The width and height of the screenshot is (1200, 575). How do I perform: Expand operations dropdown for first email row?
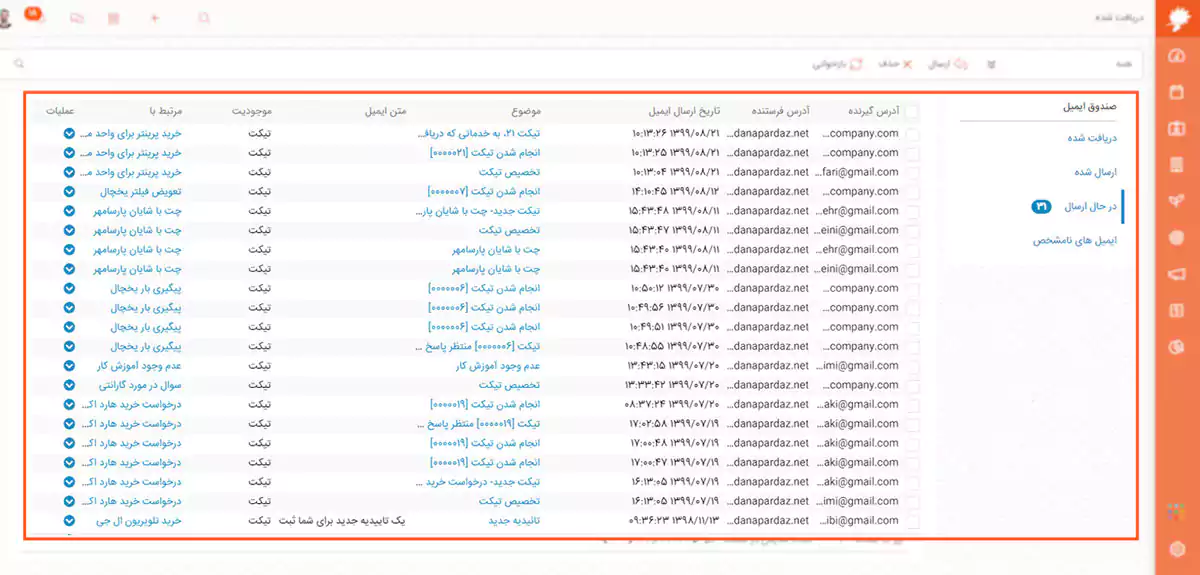[x=69, y=133]
